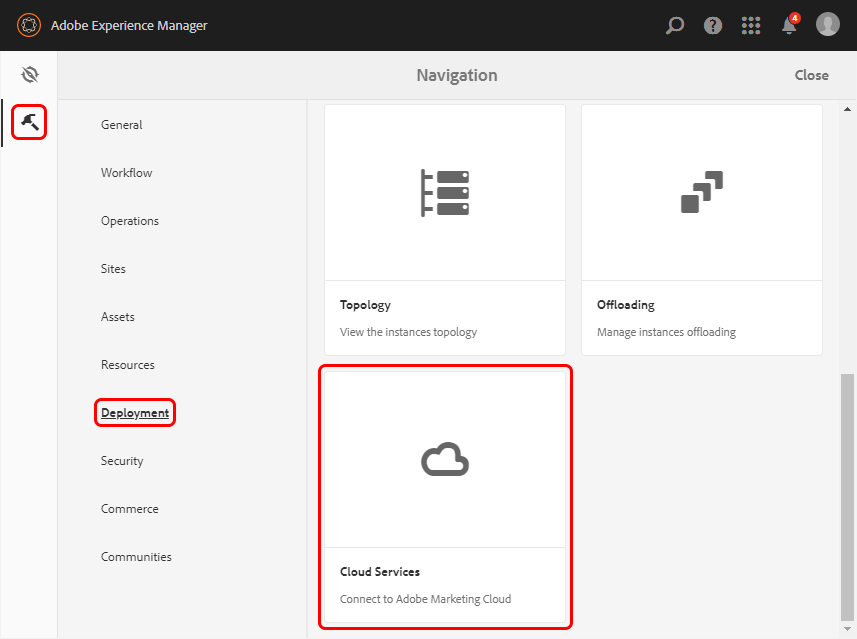Click 'View the instances topology' description

pyautogui.click(x=408, y=332)
